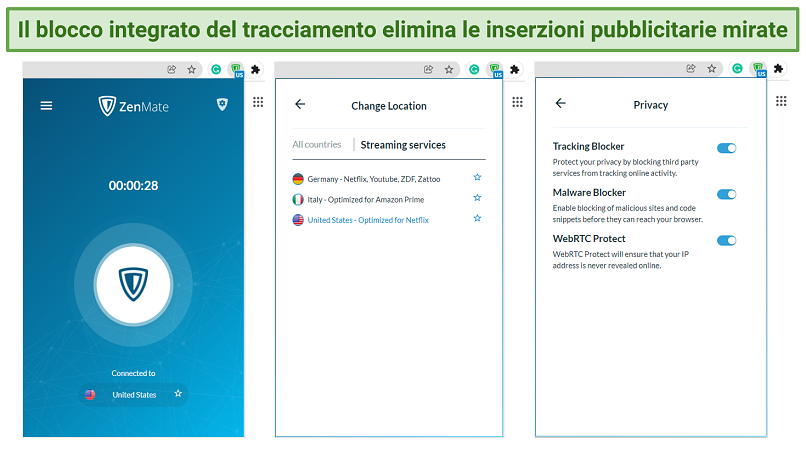Bookmark page with star in right browser bar
This screenshot has width=806, height=449.
[711, 68]
